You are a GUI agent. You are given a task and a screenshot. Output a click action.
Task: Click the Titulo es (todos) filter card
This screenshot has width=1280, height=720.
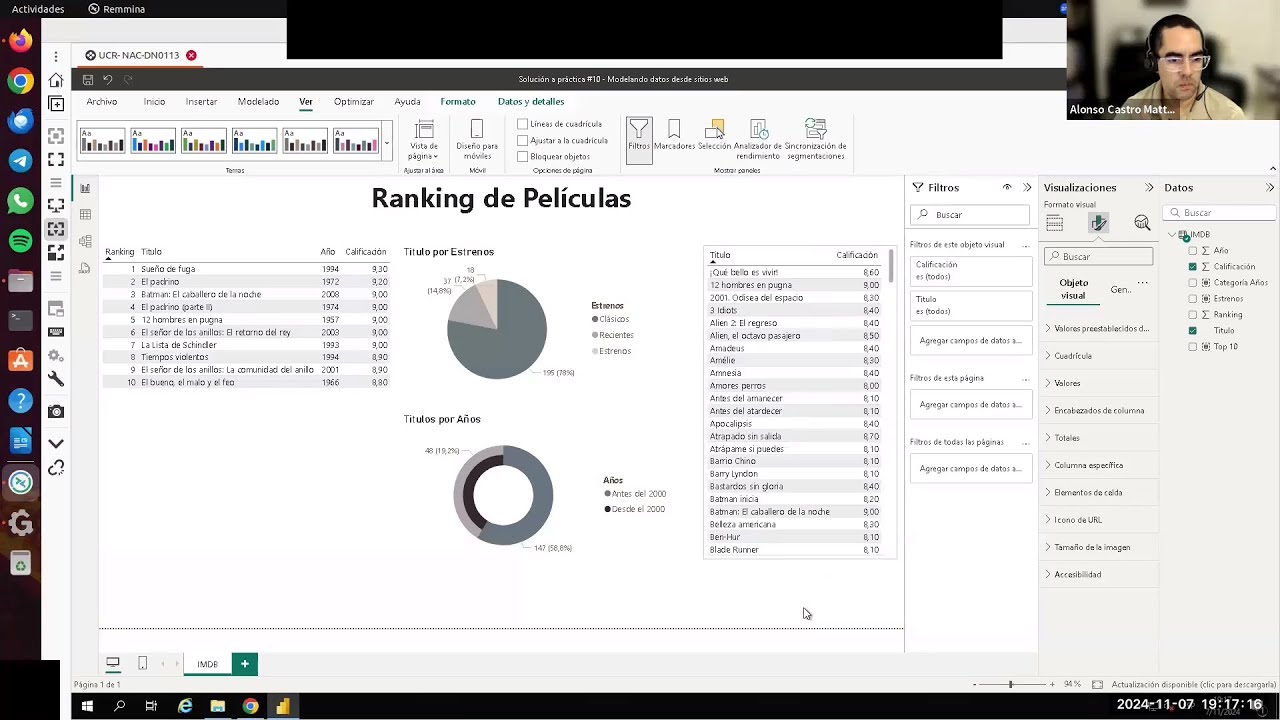coord(970,305)
